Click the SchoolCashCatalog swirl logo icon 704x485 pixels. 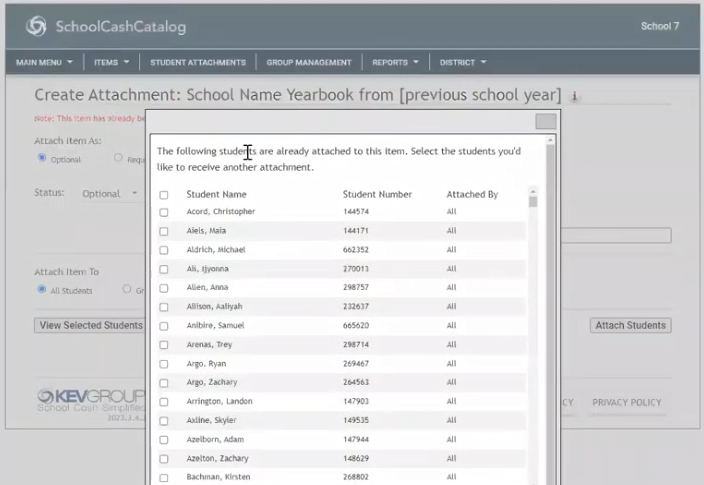[36, 26]
